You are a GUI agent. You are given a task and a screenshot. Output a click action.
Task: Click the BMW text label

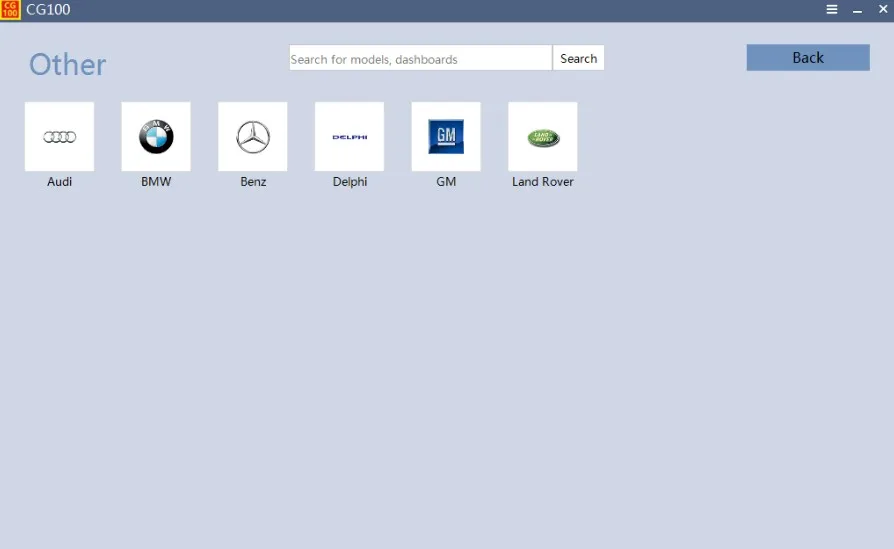point(156,182)
